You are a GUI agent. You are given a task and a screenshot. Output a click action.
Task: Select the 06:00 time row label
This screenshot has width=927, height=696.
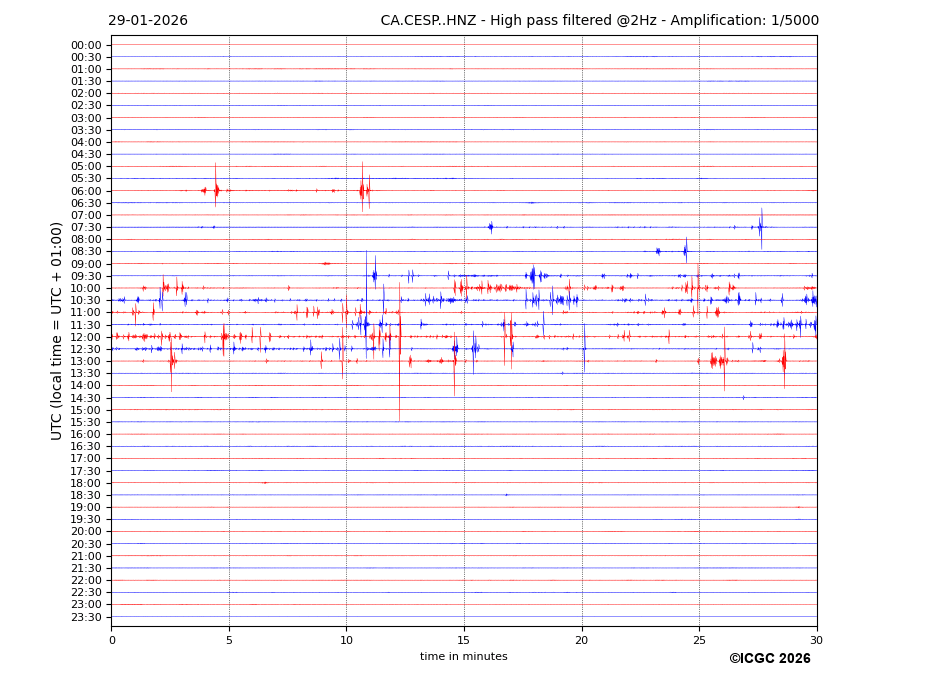point(86,191)
